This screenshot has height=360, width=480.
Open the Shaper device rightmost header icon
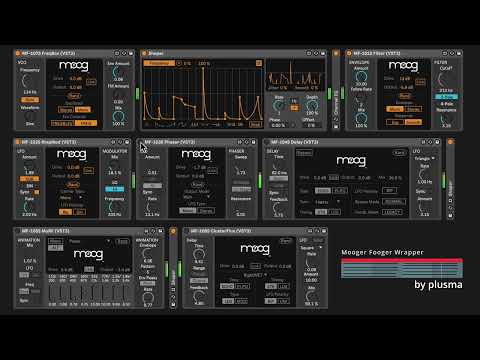(323, 53)
